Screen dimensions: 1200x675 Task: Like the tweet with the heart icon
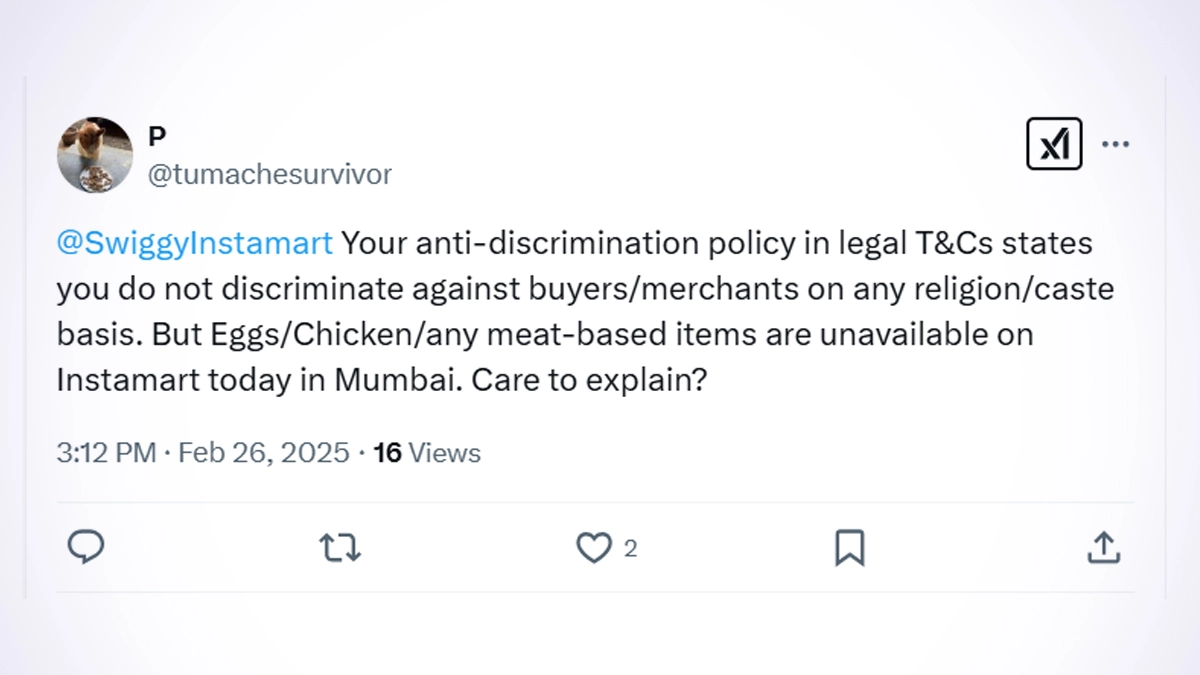pyautogui.click(x=594, y=547)
